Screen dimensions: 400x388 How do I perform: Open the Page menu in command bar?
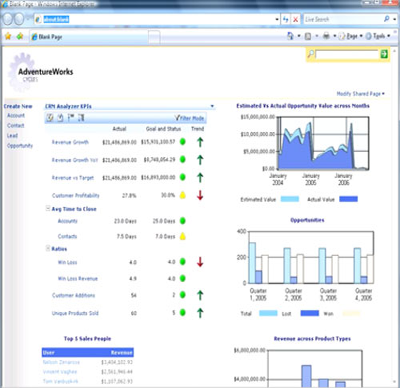point(351,36)
